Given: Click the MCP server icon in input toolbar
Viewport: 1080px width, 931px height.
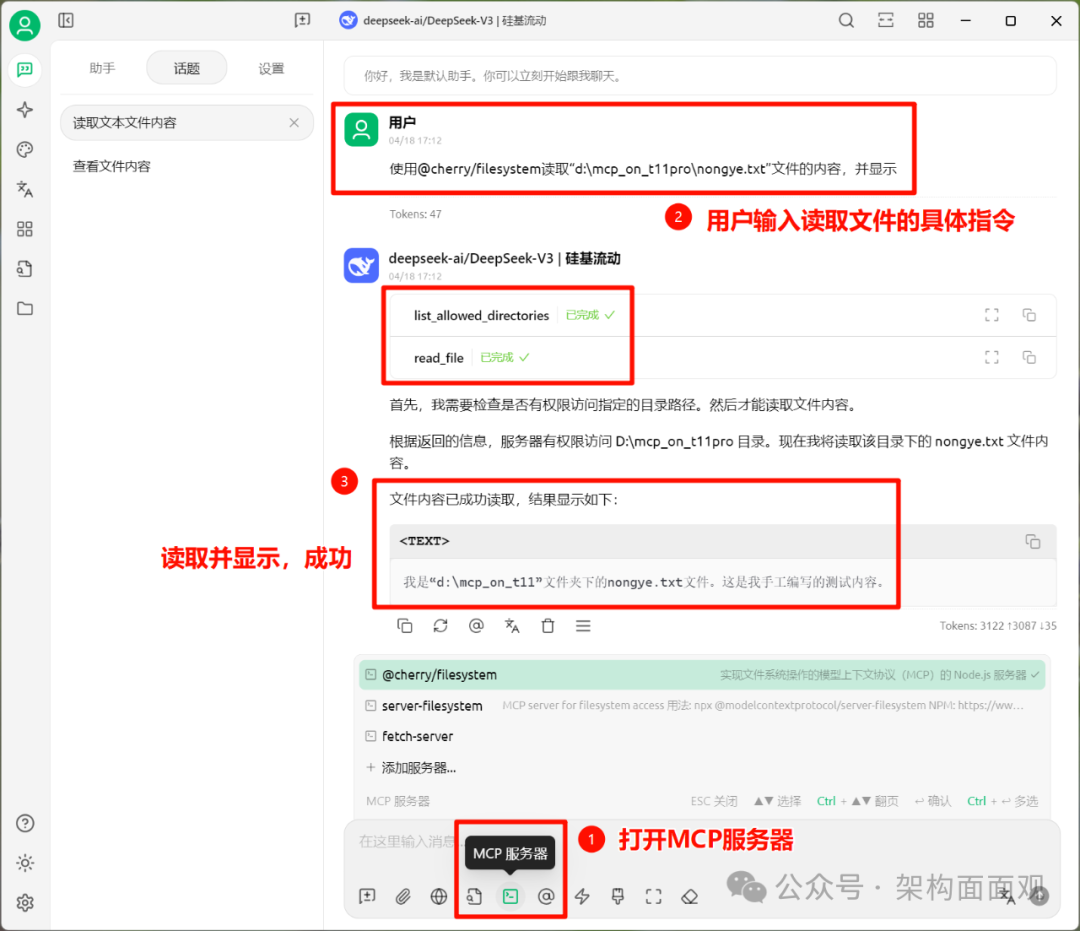Looking at the screenshot, I should (510, 896).
